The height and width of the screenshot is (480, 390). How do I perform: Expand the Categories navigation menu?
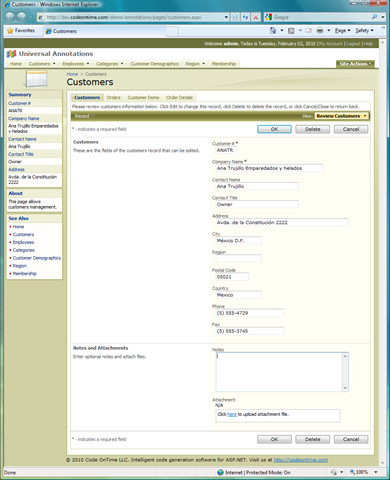[x=122, y=64]
